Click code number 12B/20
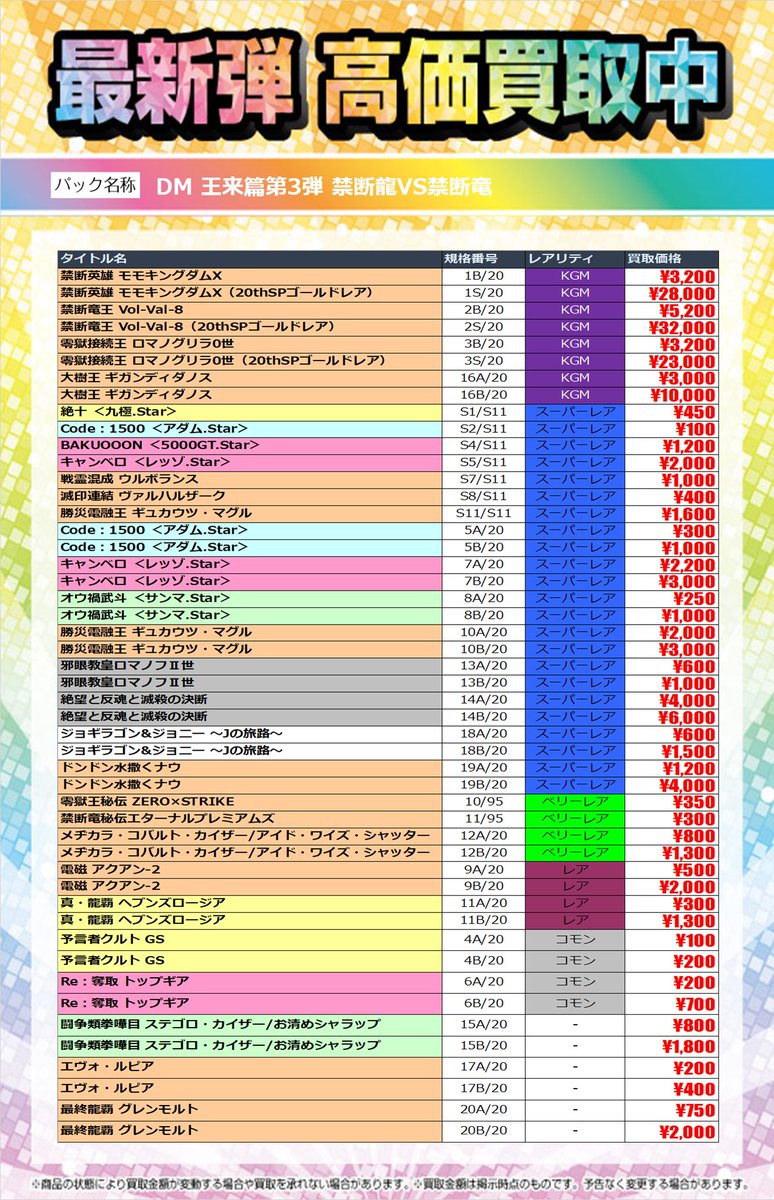This screenshot has height=1200, width=774. click(483, 853)
